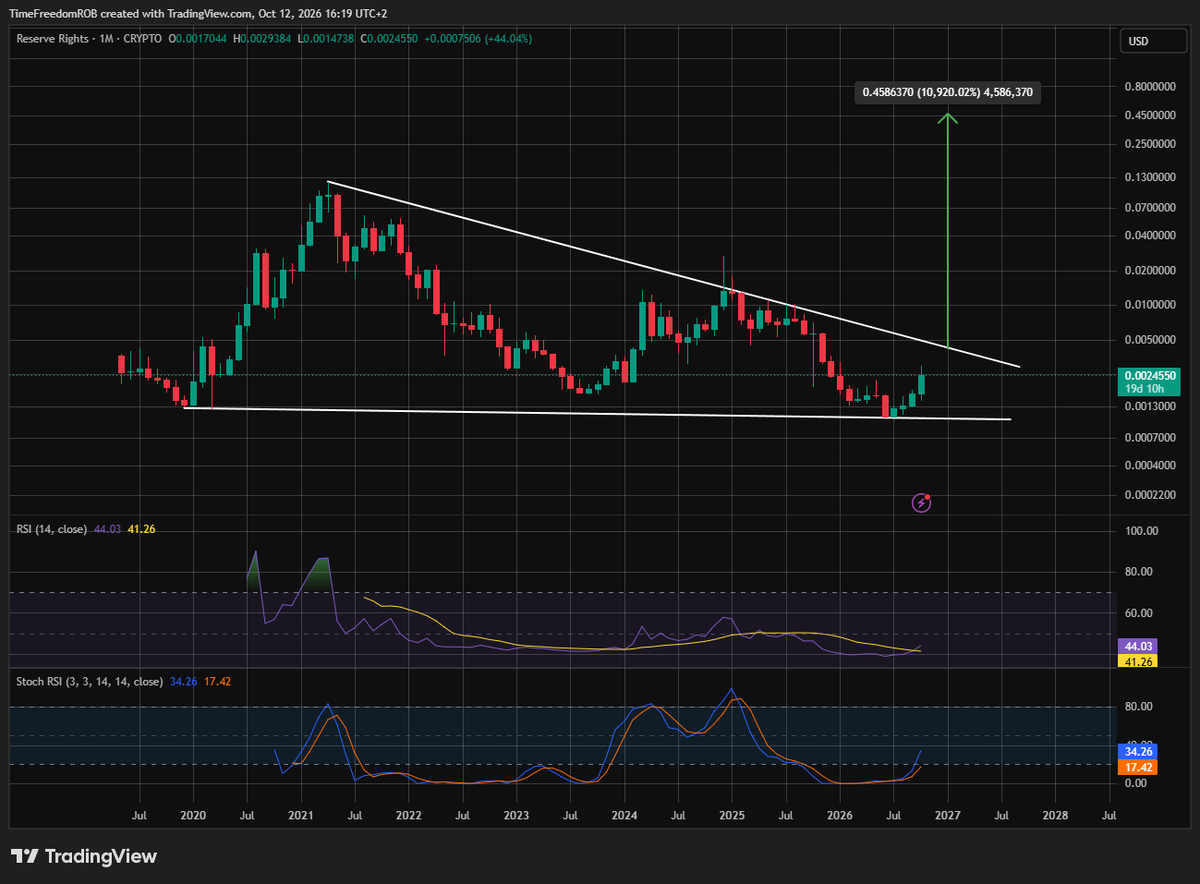Select the green upward price range arrow
Screen dimensions: 1200x884
pyautogui.click(x=948, y=231)
